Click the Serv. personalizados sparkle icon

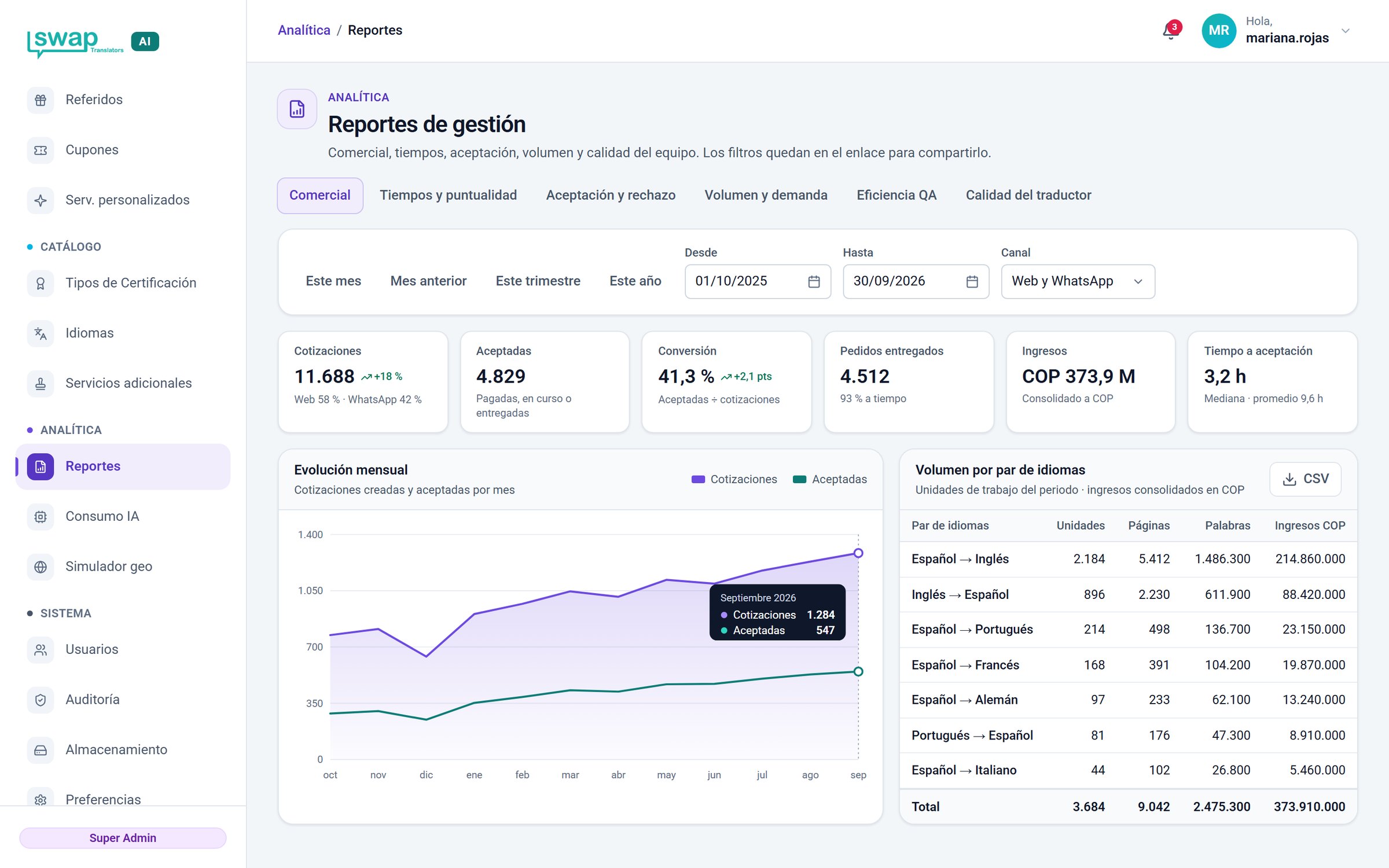41,200
